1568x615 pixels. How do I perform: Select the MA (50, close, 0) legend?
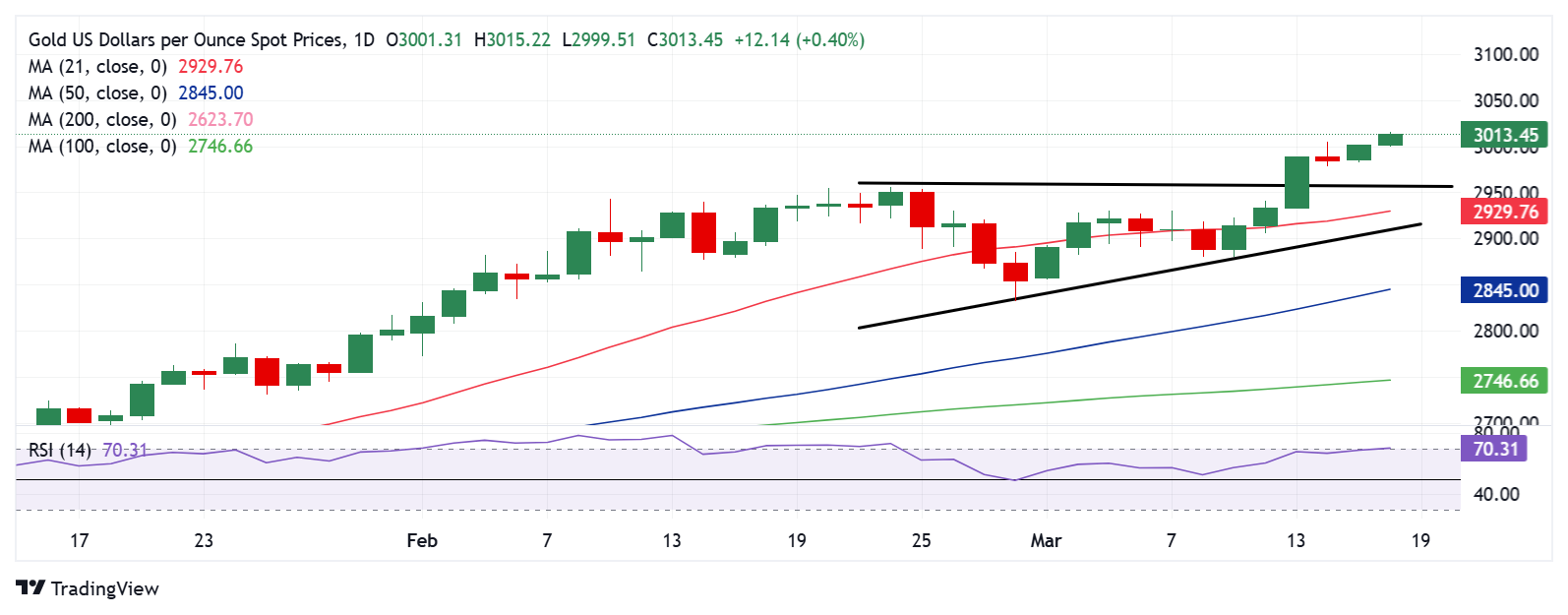[96, 93]
